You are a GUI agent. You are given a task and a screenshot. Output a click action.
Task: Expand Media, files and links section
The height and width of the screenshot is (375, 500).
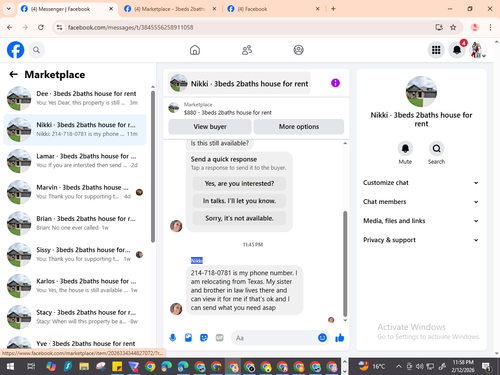pos(421,221)
